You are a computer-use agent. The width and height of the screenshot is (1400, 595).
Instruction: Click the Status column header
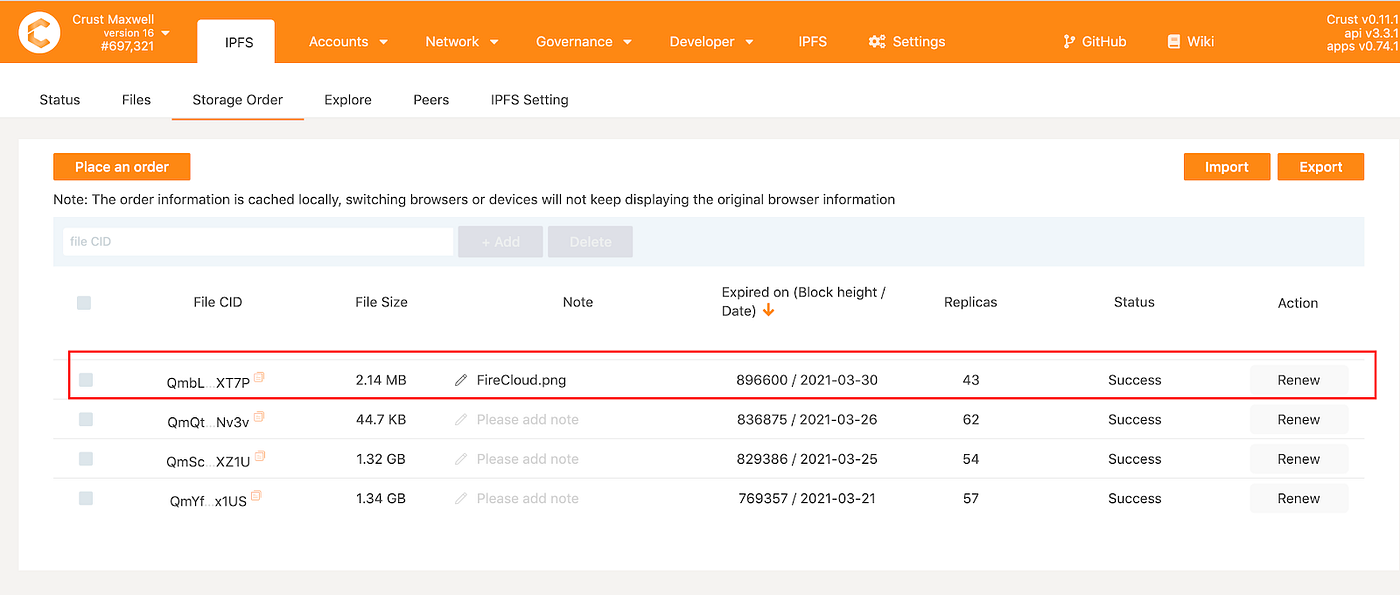click(x=1134, y=302)
